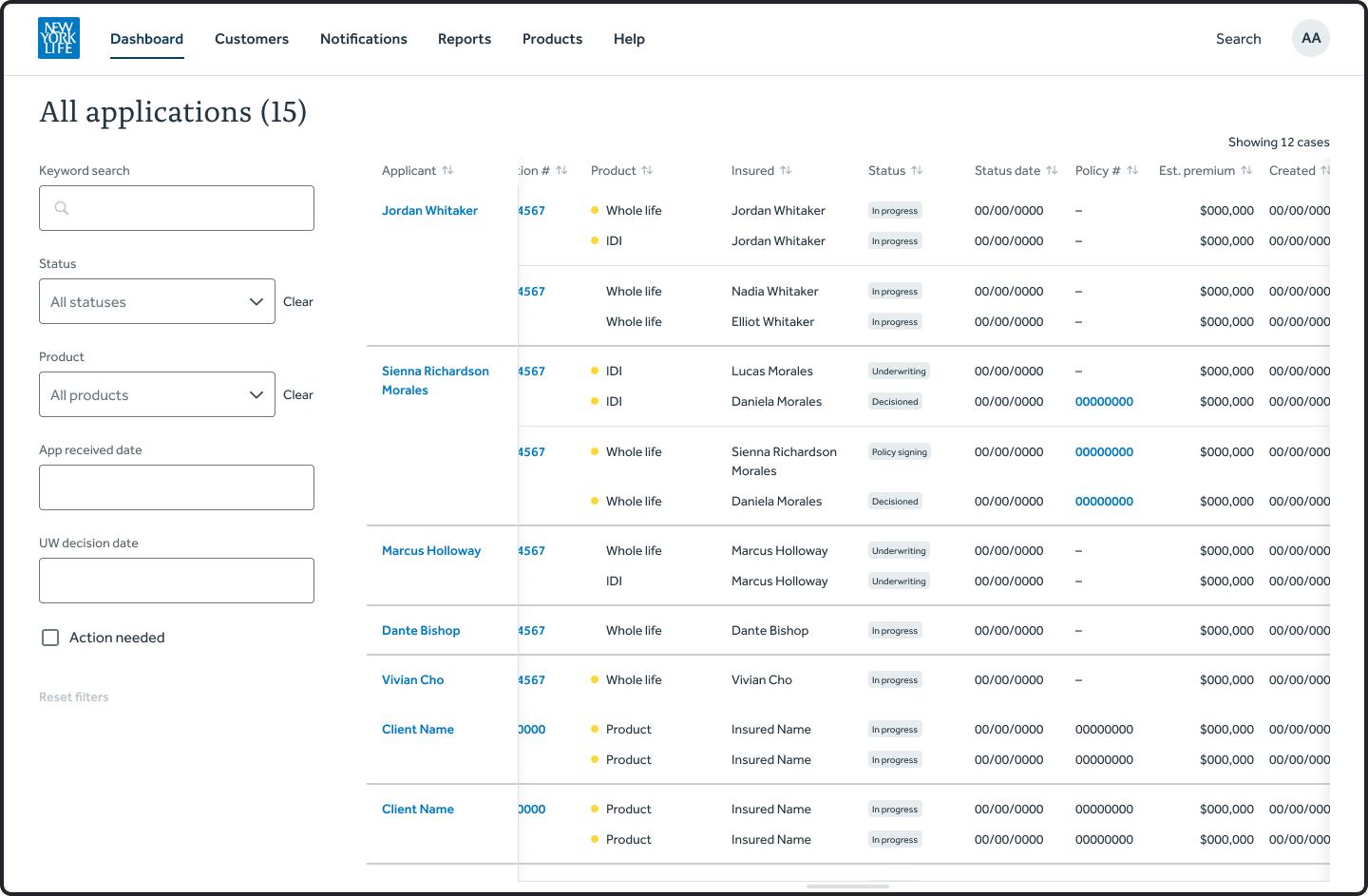Toggle the Action needed checkbox
Viewport: 1368px width, 896px height.
click(50, 638)
